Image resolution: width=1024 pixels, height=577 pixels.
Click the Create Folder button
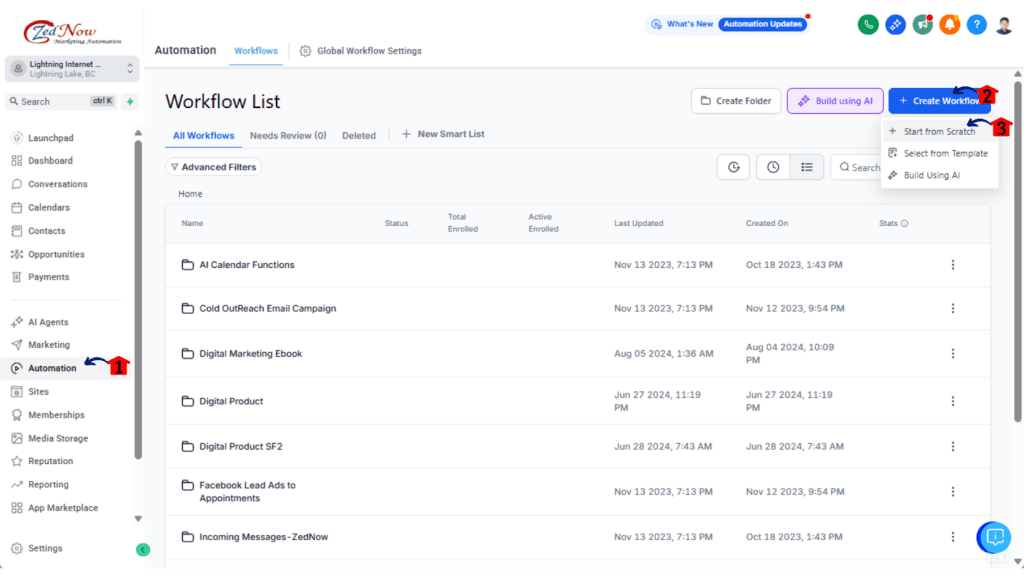coord(736,101)
